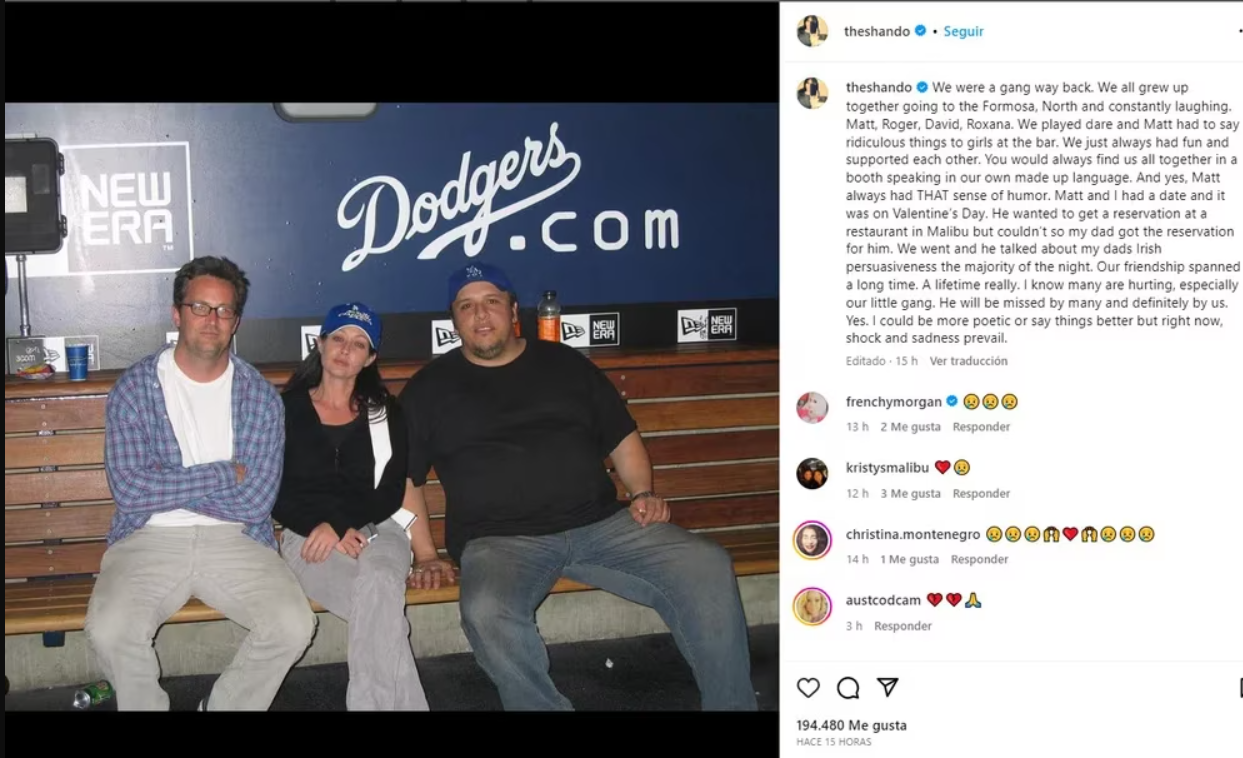
Task: Reply to kristysmalibu's comment
Action: point(981,493)
